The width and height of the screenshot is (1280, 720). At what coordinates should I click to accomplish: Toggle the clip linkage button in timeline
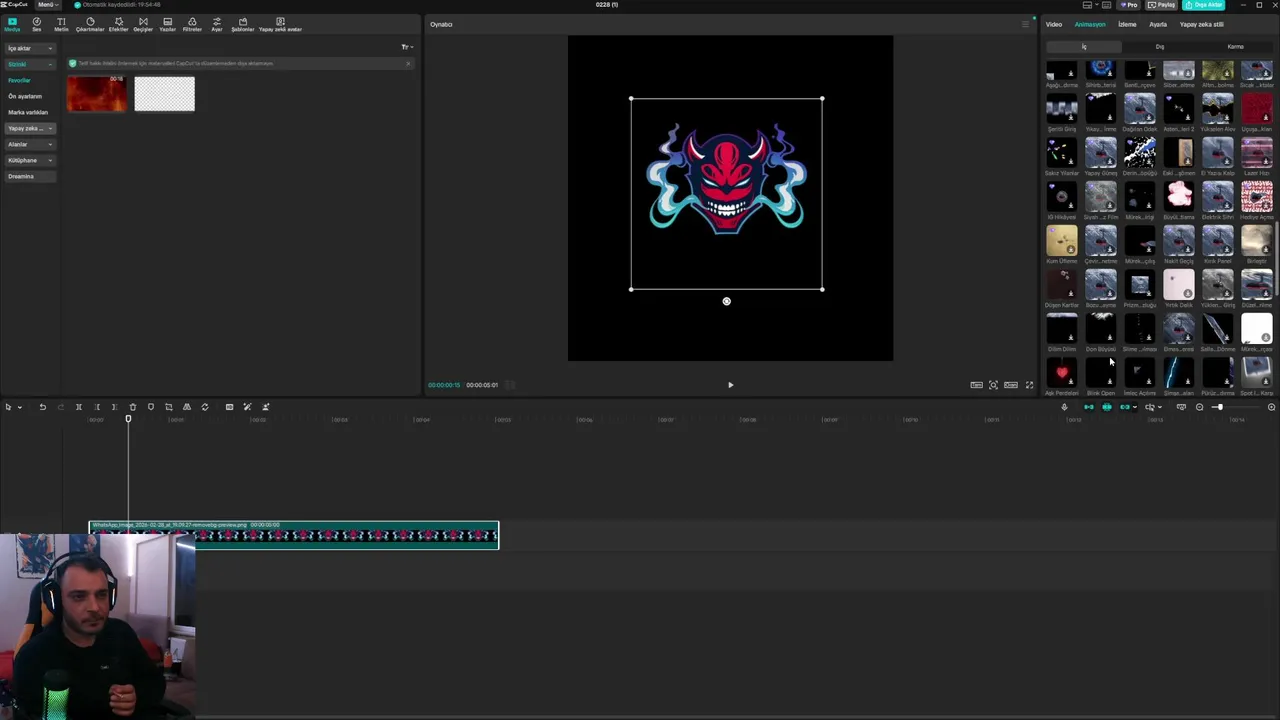pyautogui.click(x=1125, y=407)
